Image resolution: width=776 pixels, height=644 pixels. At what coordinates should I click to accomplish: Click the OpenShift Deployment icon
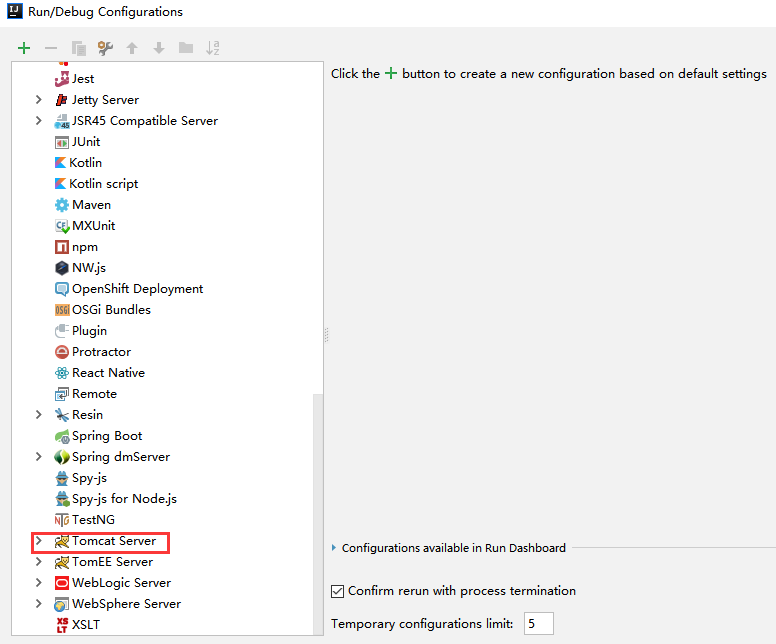(x=62, y=289)
